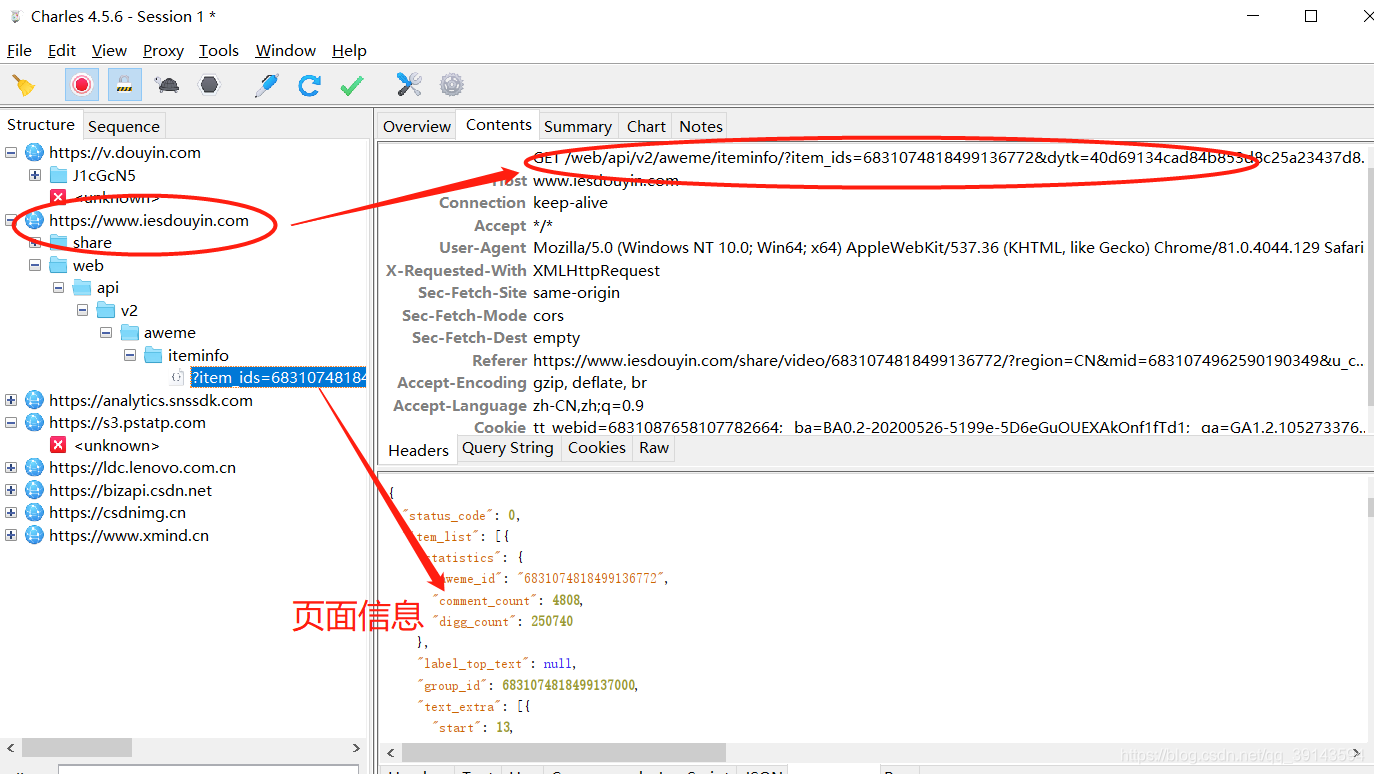The image size is (1374, 774).
Task: Collapse the aweme folder node
Action: pos(106,333)
